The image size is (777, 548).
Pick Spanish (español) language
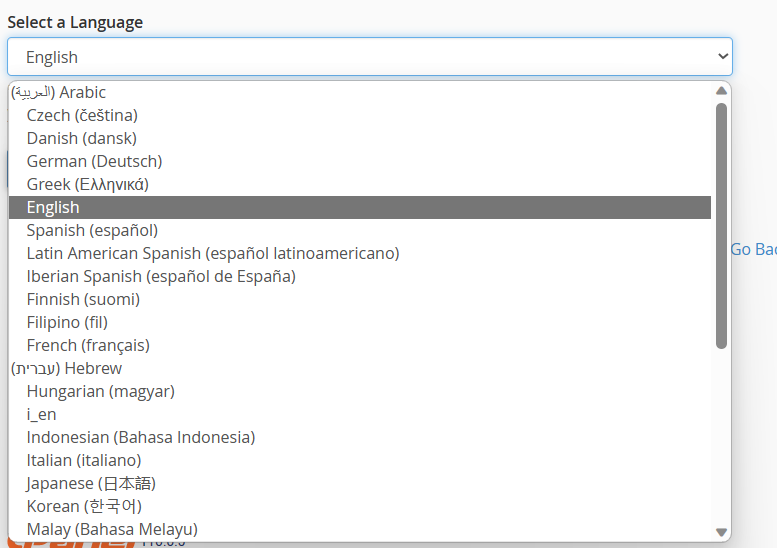tap(92, 230)
